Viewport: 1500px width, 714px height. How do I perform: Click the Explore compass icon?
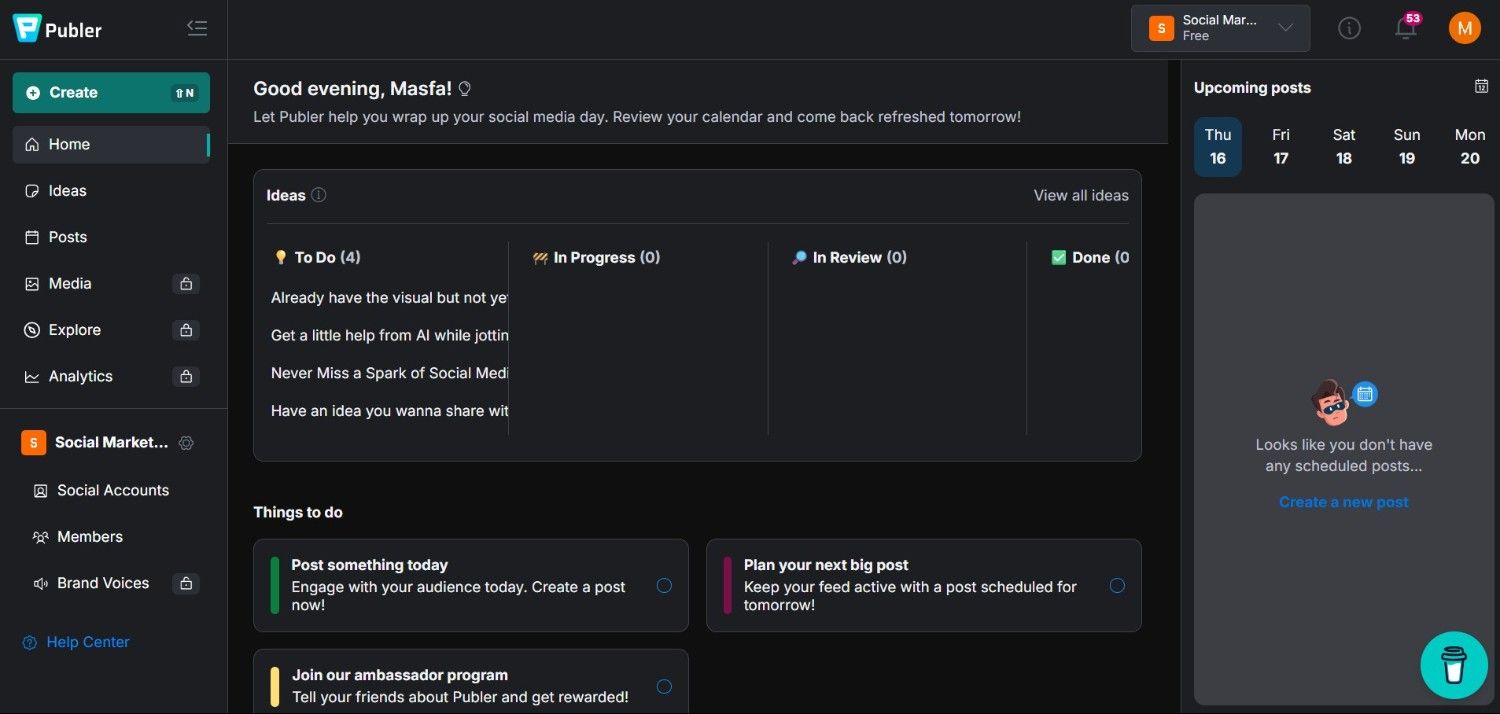pos(32,330)
